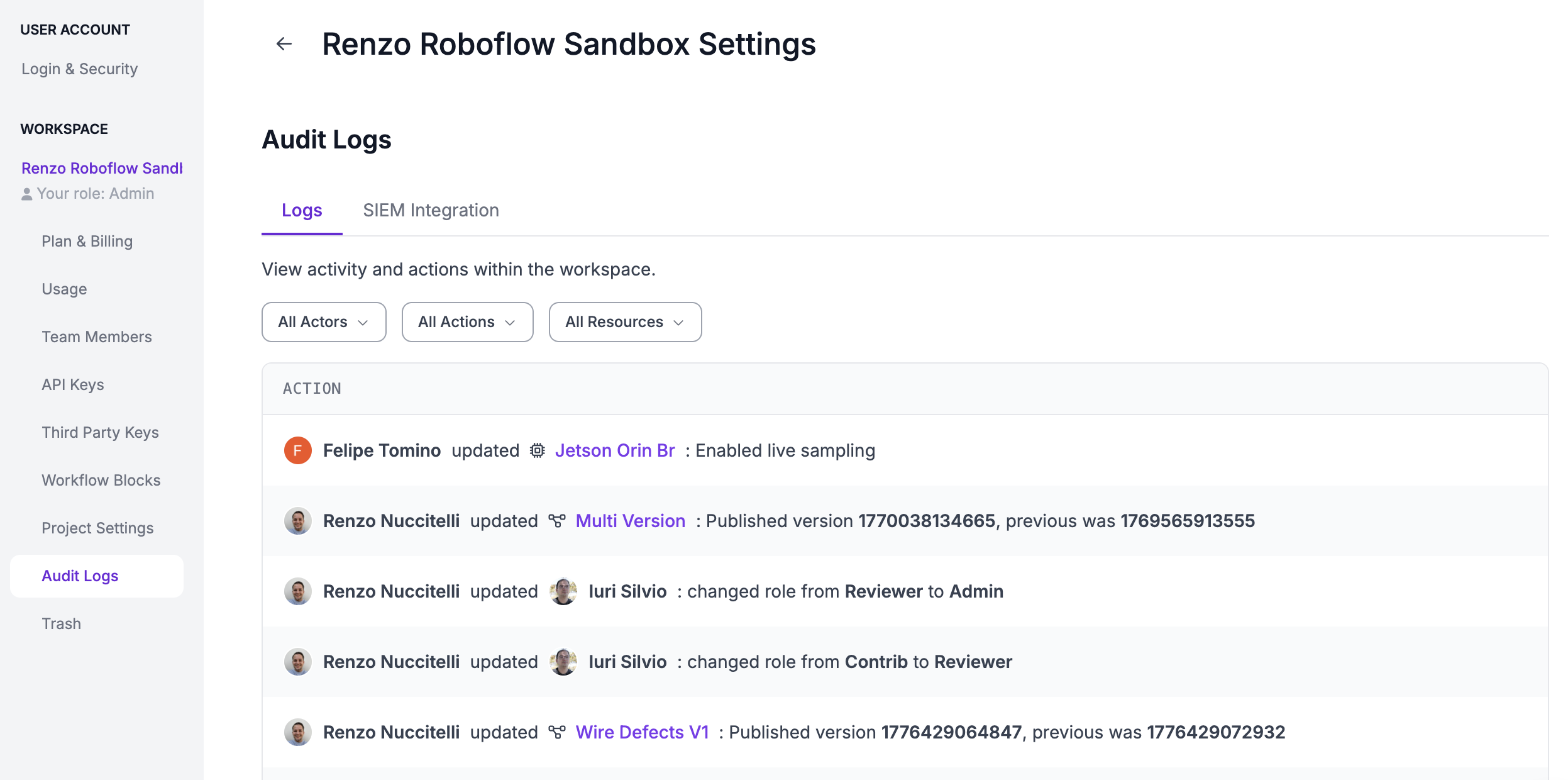Open Third Party Keys in sidebar

point(100,433)
